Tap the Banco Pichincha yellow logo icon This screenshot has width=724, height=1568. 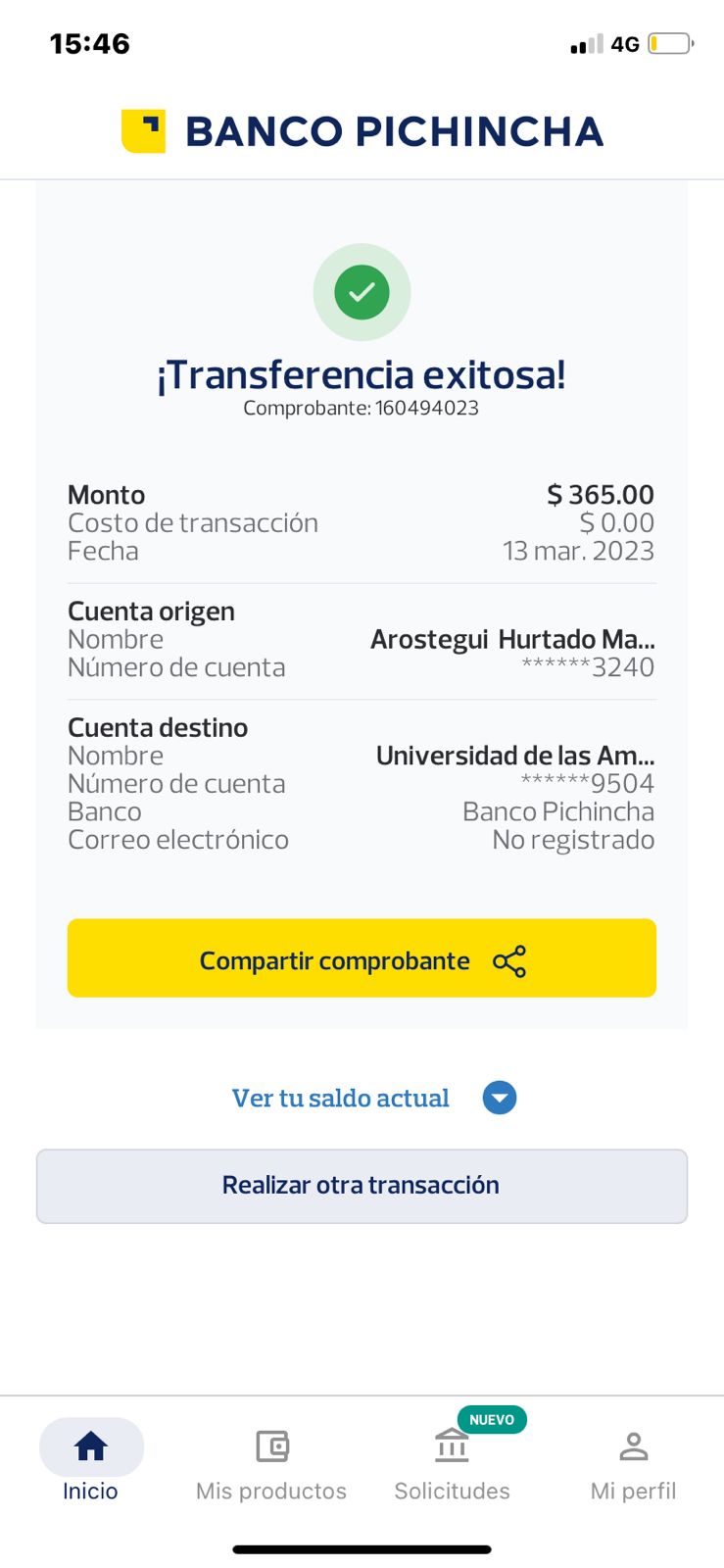click(x=143, y=131)
